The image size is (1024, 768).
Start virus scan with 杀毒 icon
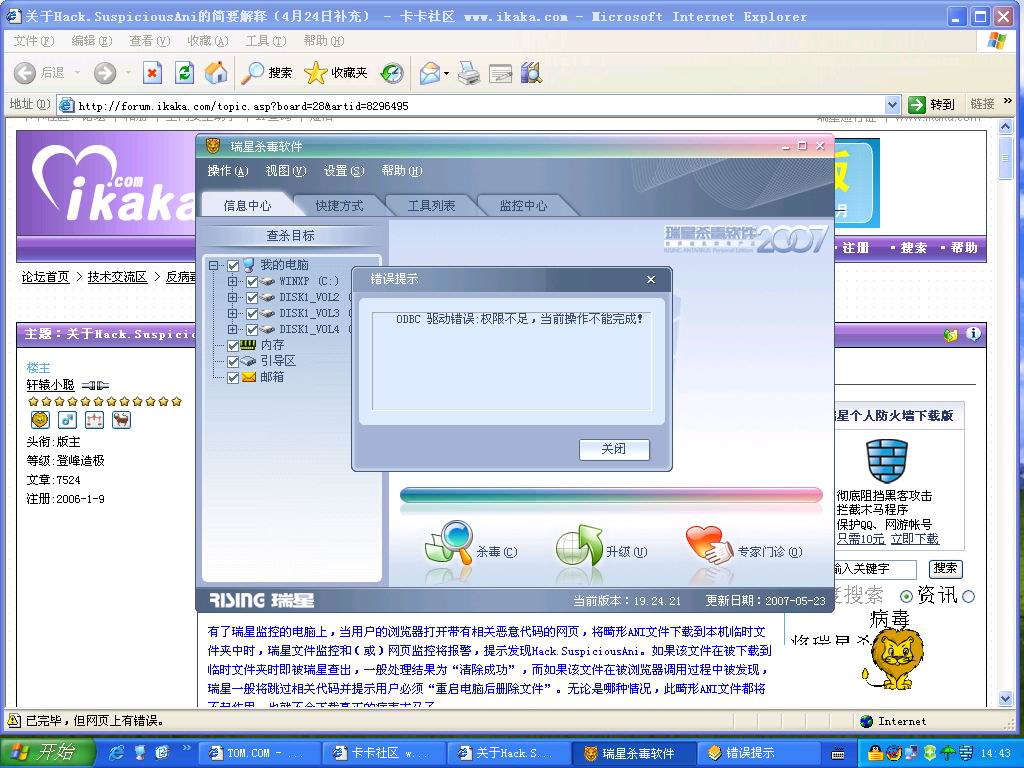point(449,543)
